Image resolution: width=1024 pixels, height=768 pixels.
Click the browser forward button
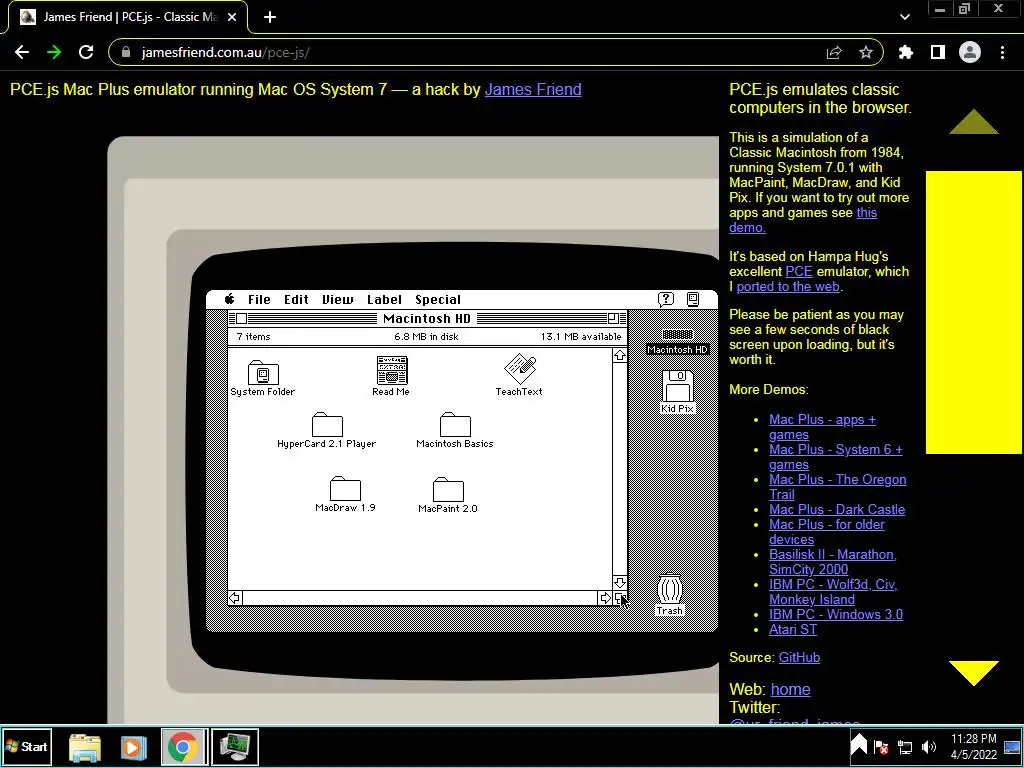(54, 52)
